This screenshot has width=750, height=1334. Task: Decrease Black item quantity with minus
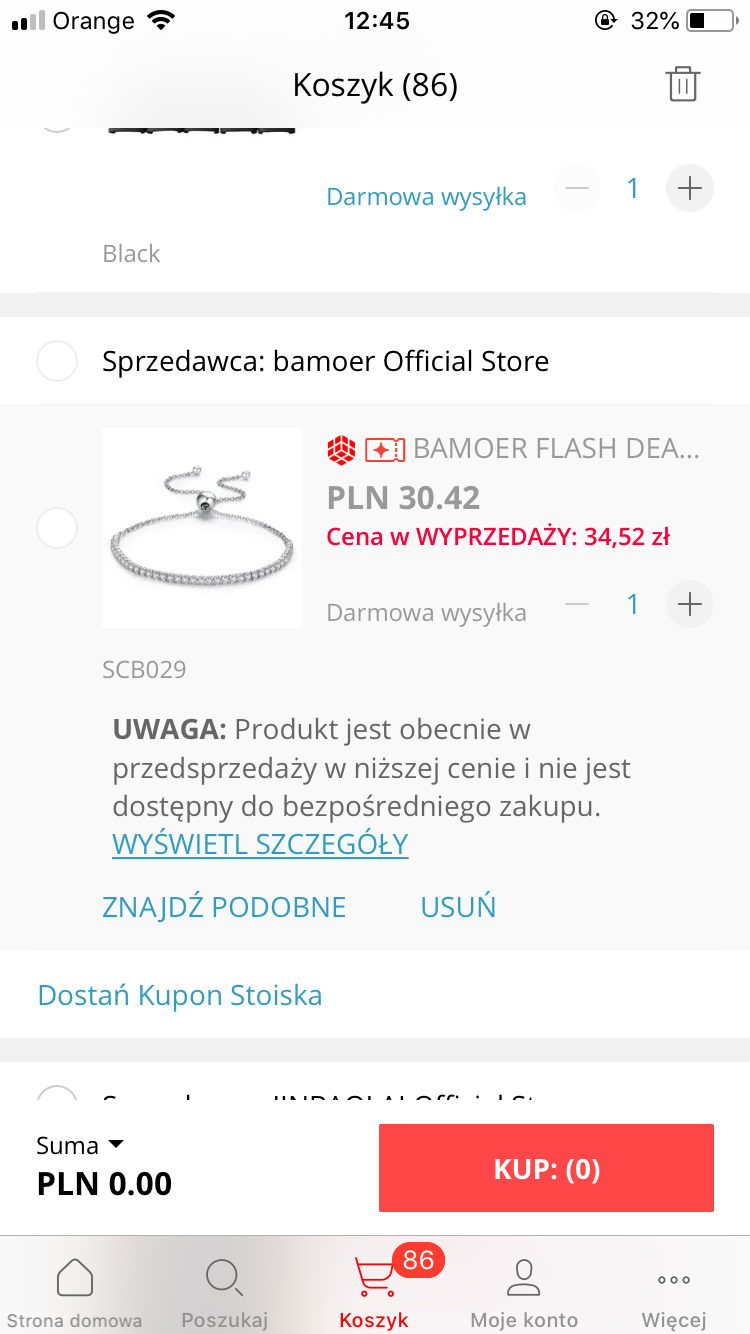[x=576, y=188]
